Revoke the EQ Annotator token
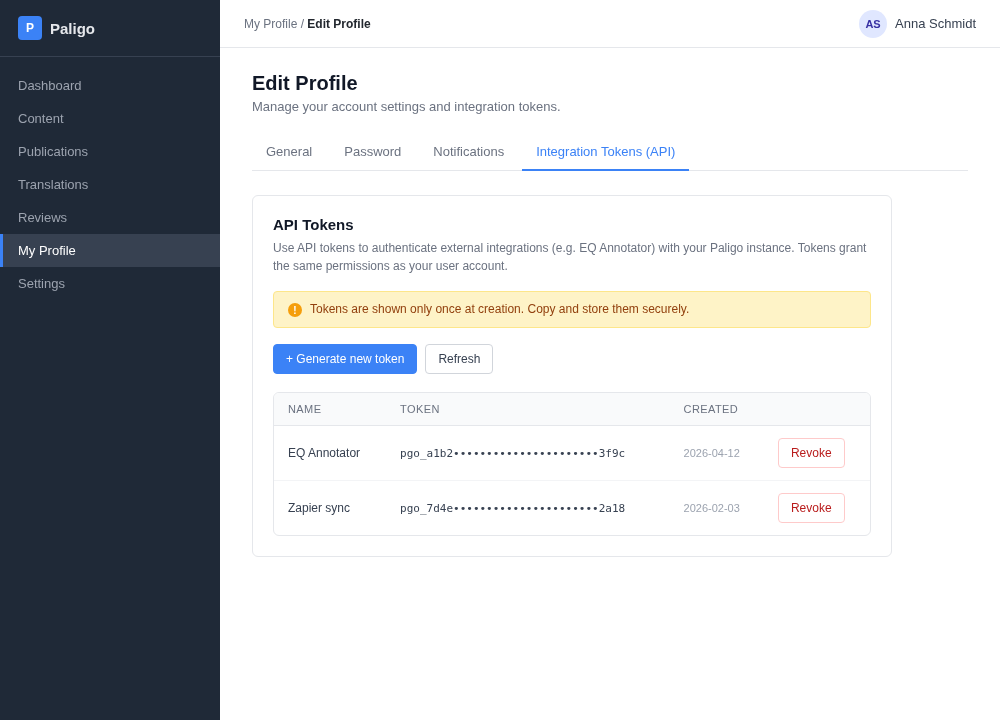 coord(811,453)
